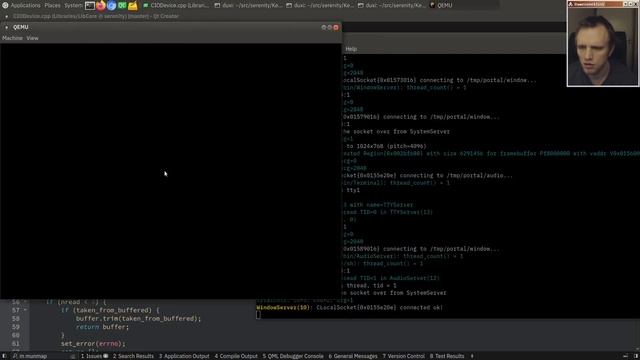
Task: Open the 2 Search Results pane
Action: point(133,356)
